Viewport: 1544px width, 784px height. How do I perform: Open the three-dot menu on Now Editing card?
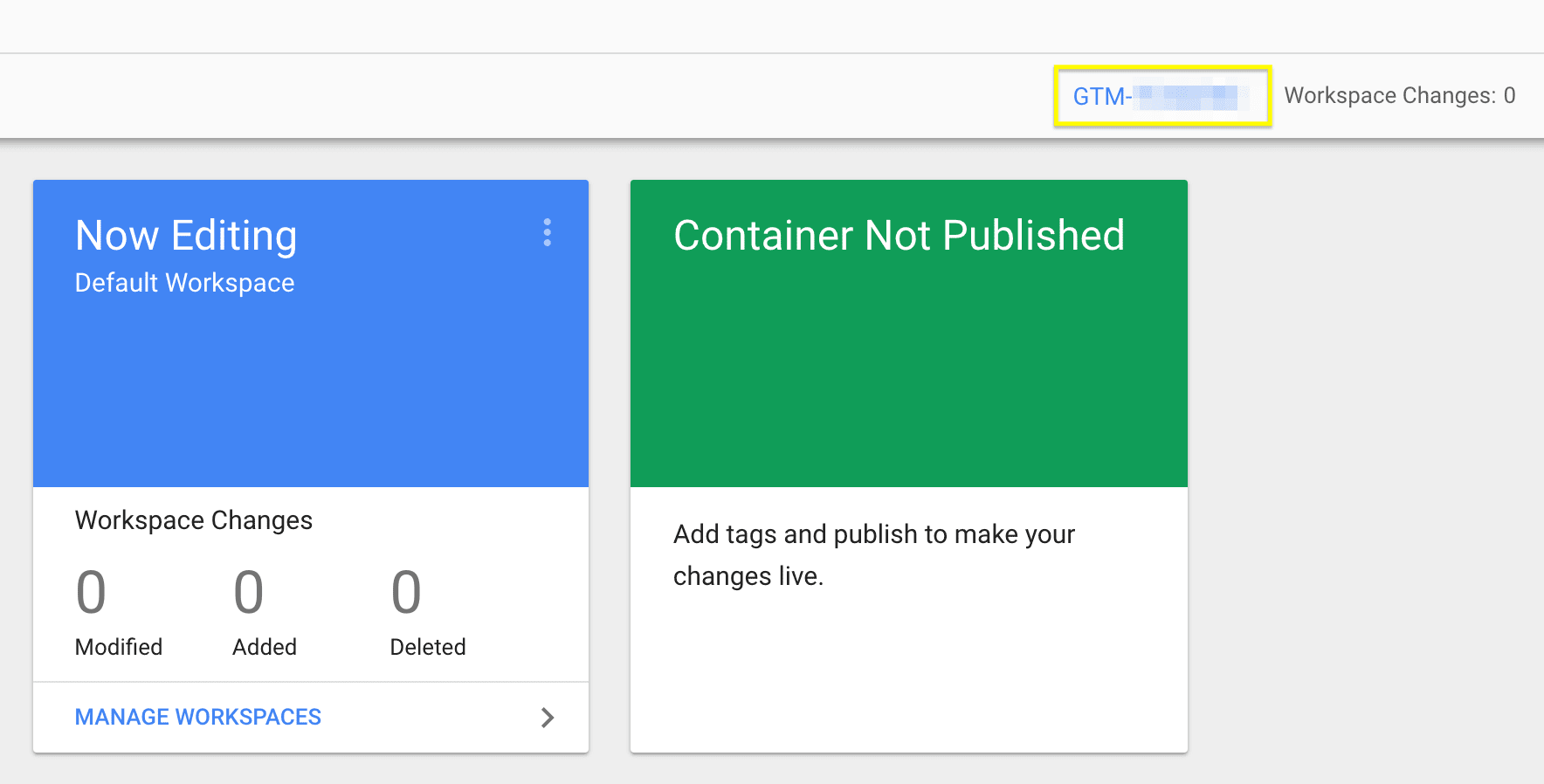point(548,232)
